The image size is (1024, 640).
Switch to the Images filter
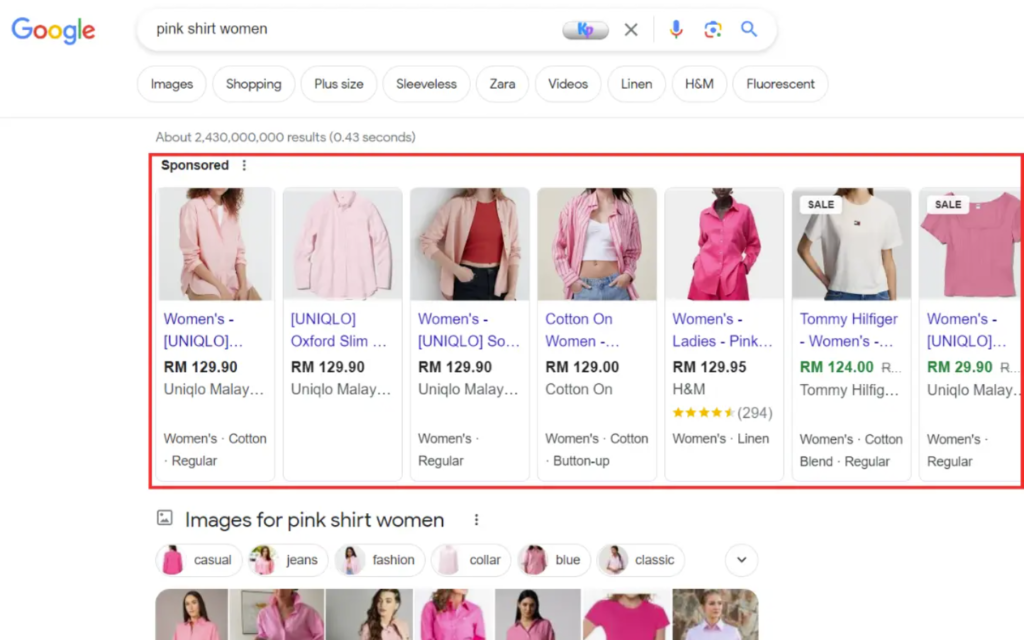tap(172, 84)
